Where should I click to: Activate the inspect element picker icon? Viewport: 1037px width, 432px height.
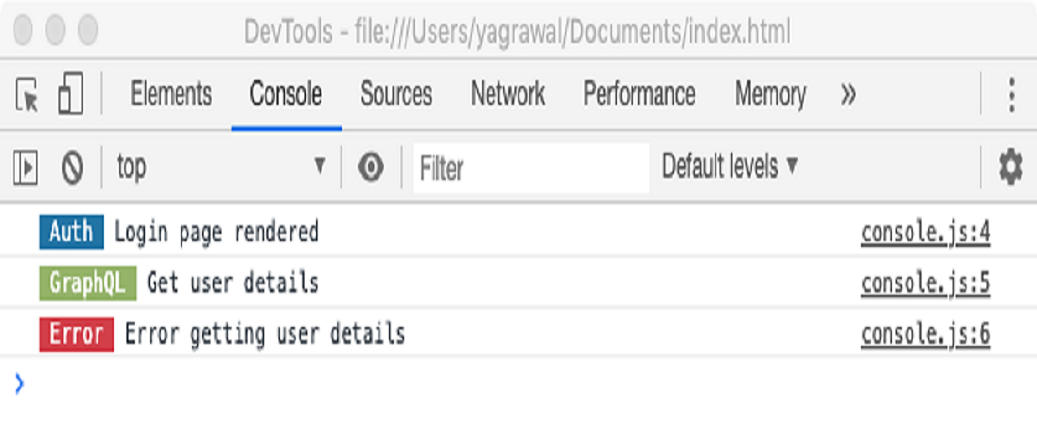coord(28,96)
